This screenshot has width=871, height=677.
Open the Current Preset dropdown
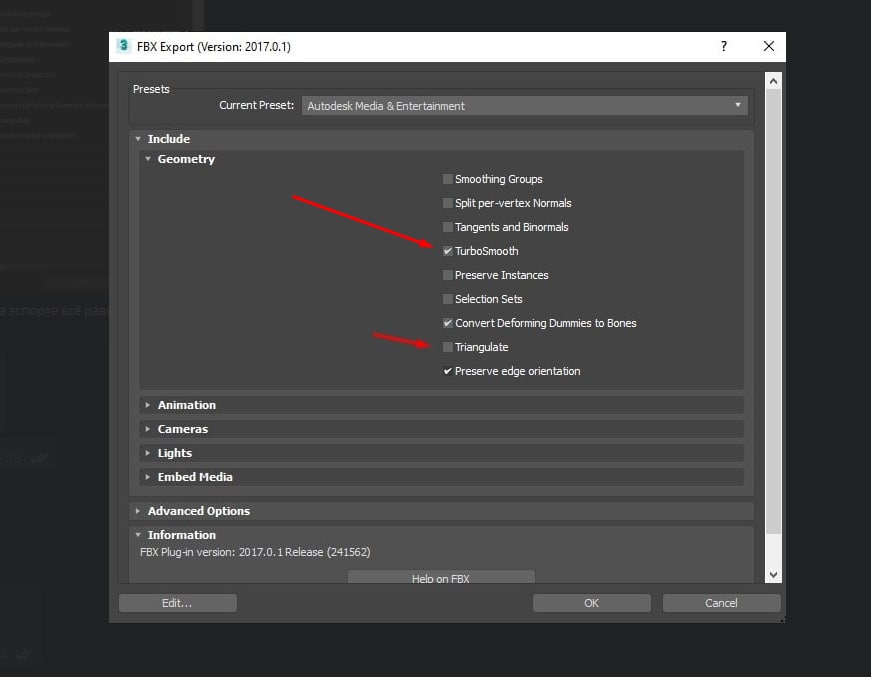524,106
